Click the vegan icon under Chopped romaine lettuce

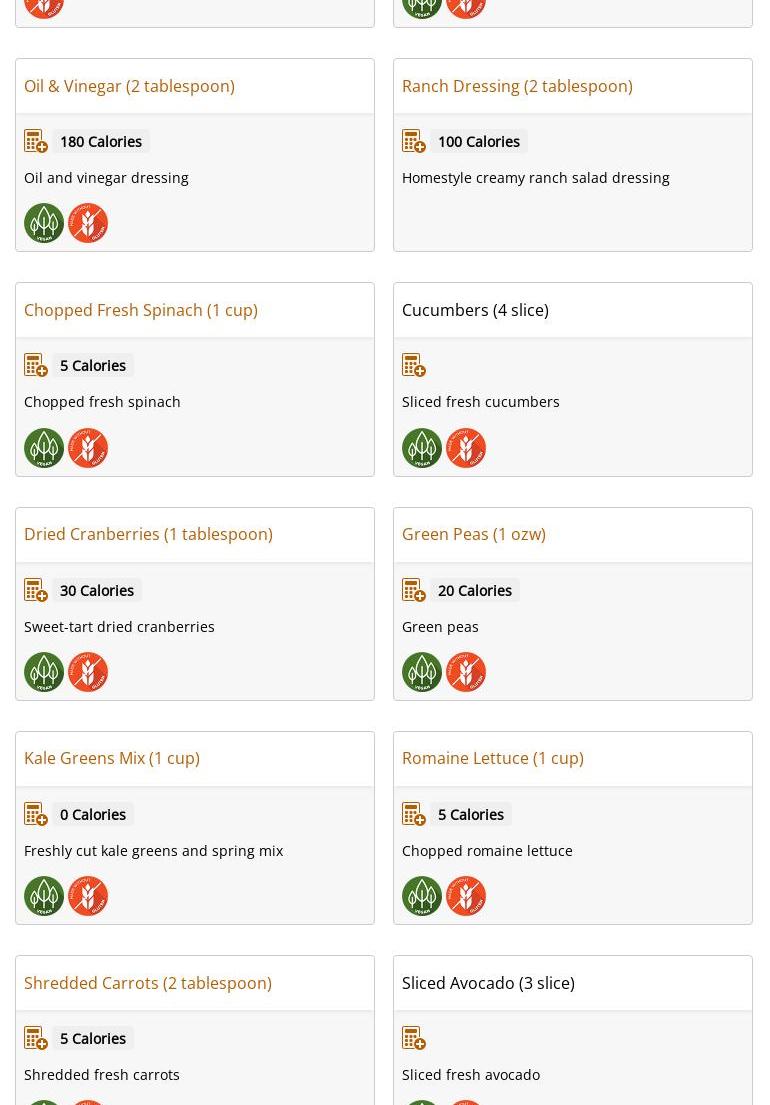click(422, 895)
